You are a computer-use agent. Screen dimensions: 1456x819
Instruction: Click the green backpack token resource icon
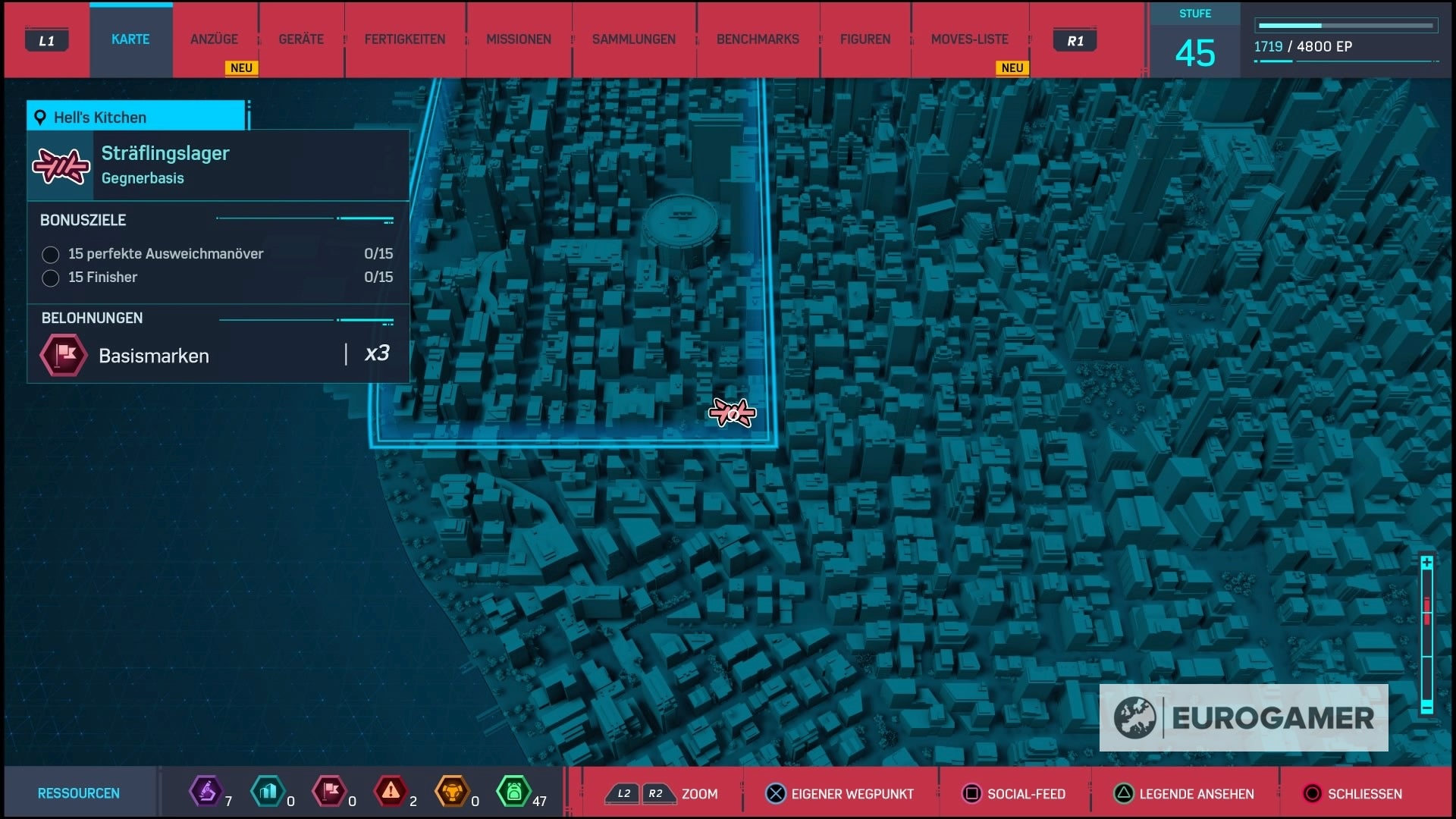pyautogui.click(x=513, y=792)
